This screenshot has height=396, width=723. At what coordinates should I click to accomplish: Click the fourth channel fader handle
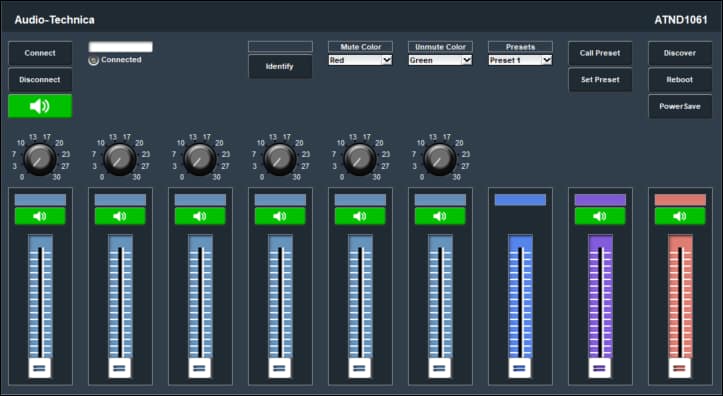pos(280,368)
